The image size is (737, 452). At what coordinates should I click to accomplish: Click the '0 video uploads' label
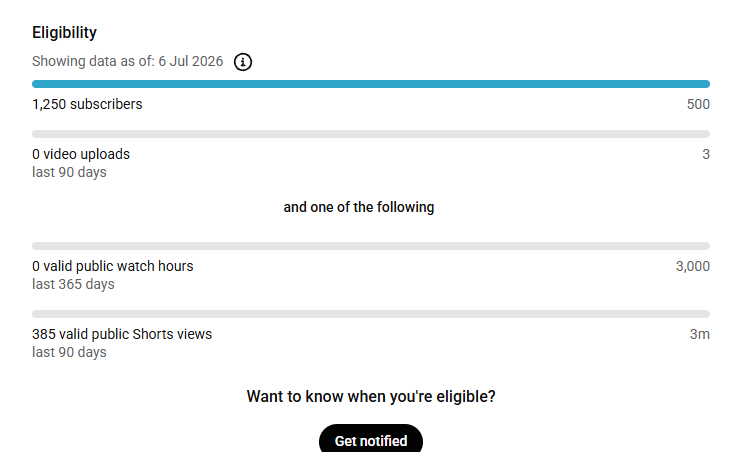(x=81, y=154)
